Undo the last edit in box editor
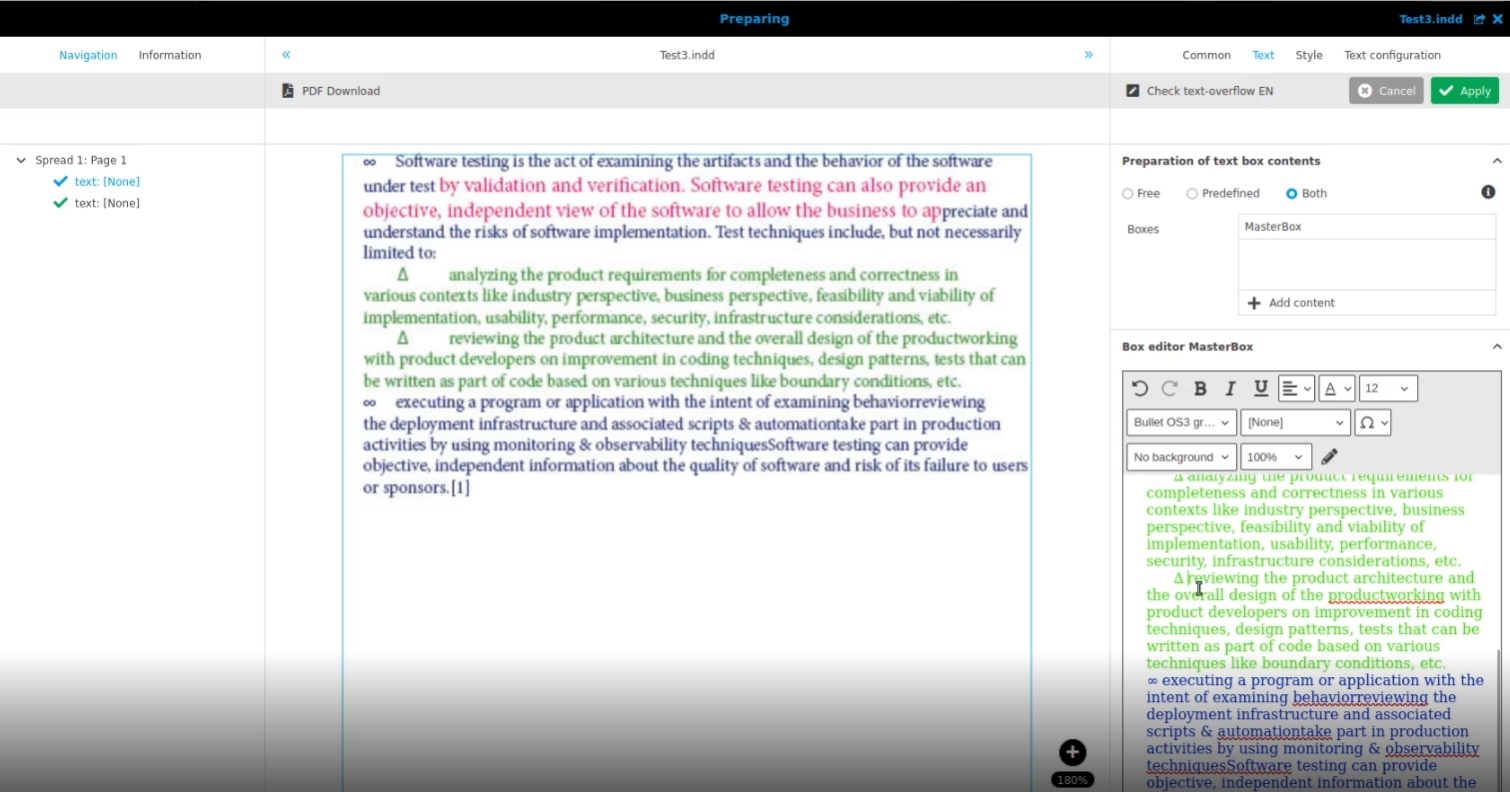 tap(1139, 389)
